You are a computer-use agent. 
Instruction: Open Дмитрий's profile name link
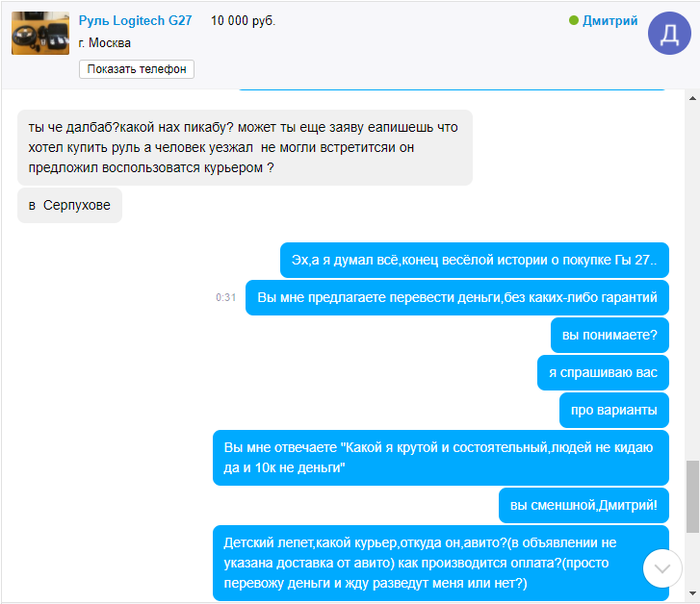point(610,21)
